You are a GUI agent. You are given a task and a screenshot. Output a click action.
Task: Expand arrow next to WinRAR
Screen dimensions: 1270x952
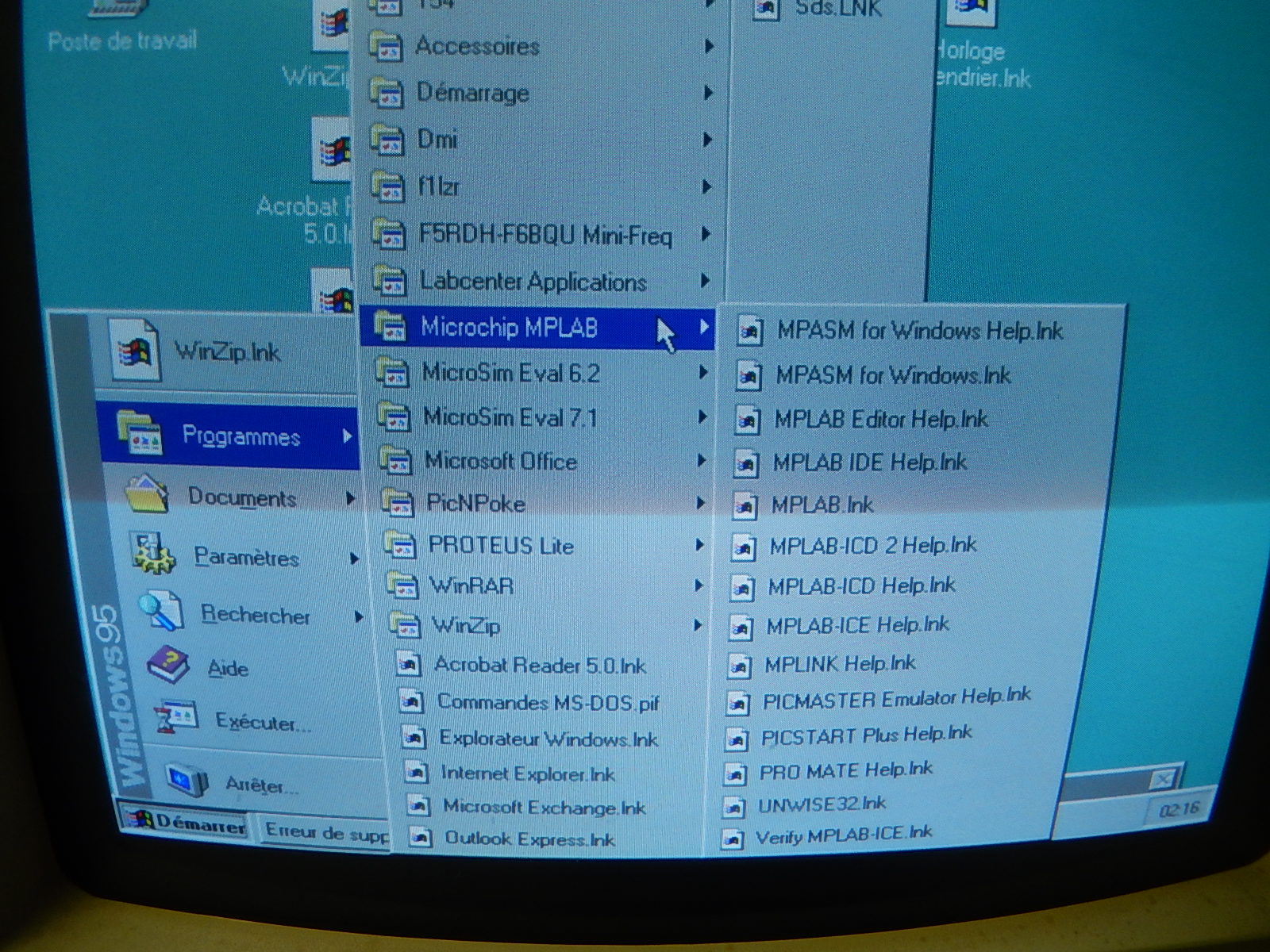click(x=698, y=585)
